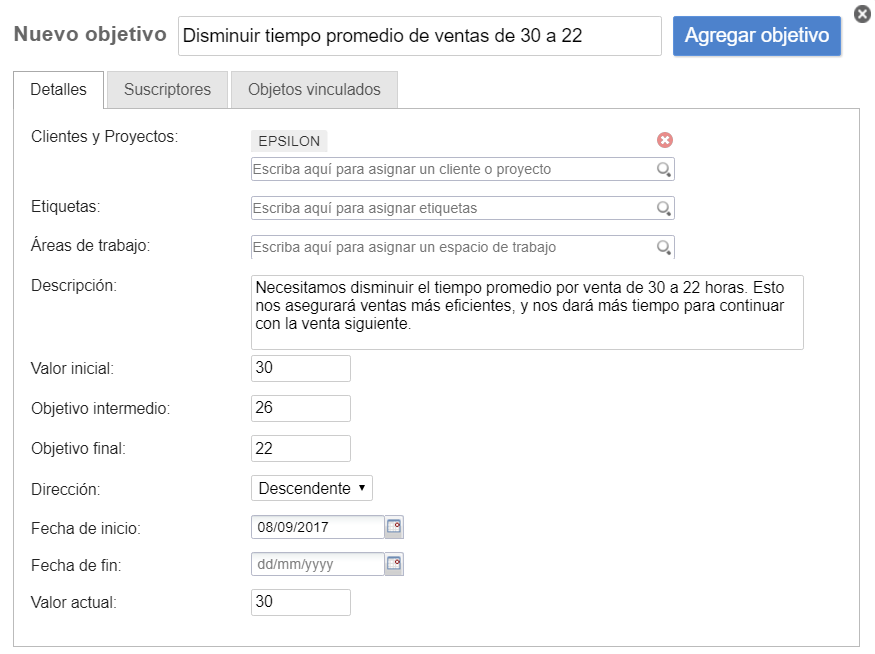Open calendar picker for Fecha de inicio
This screenshot has width=875, height=654.
pyautogui.click(x=394, y=527)
